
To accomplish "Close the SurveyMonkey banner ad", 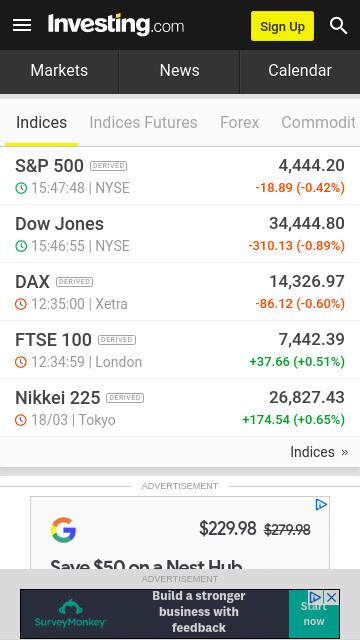I will click(332, 598).
